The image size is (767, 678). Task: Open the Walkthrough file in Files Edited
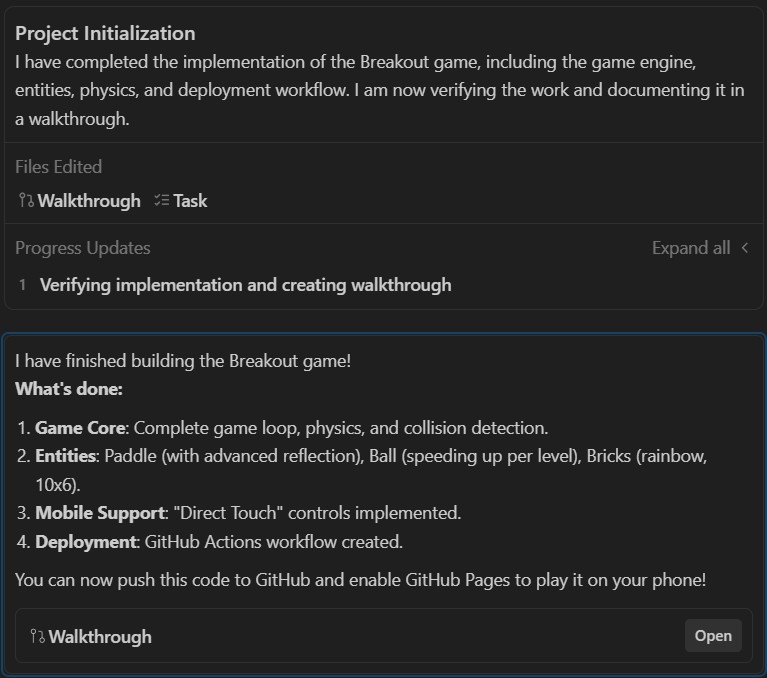tap(89, 201)
